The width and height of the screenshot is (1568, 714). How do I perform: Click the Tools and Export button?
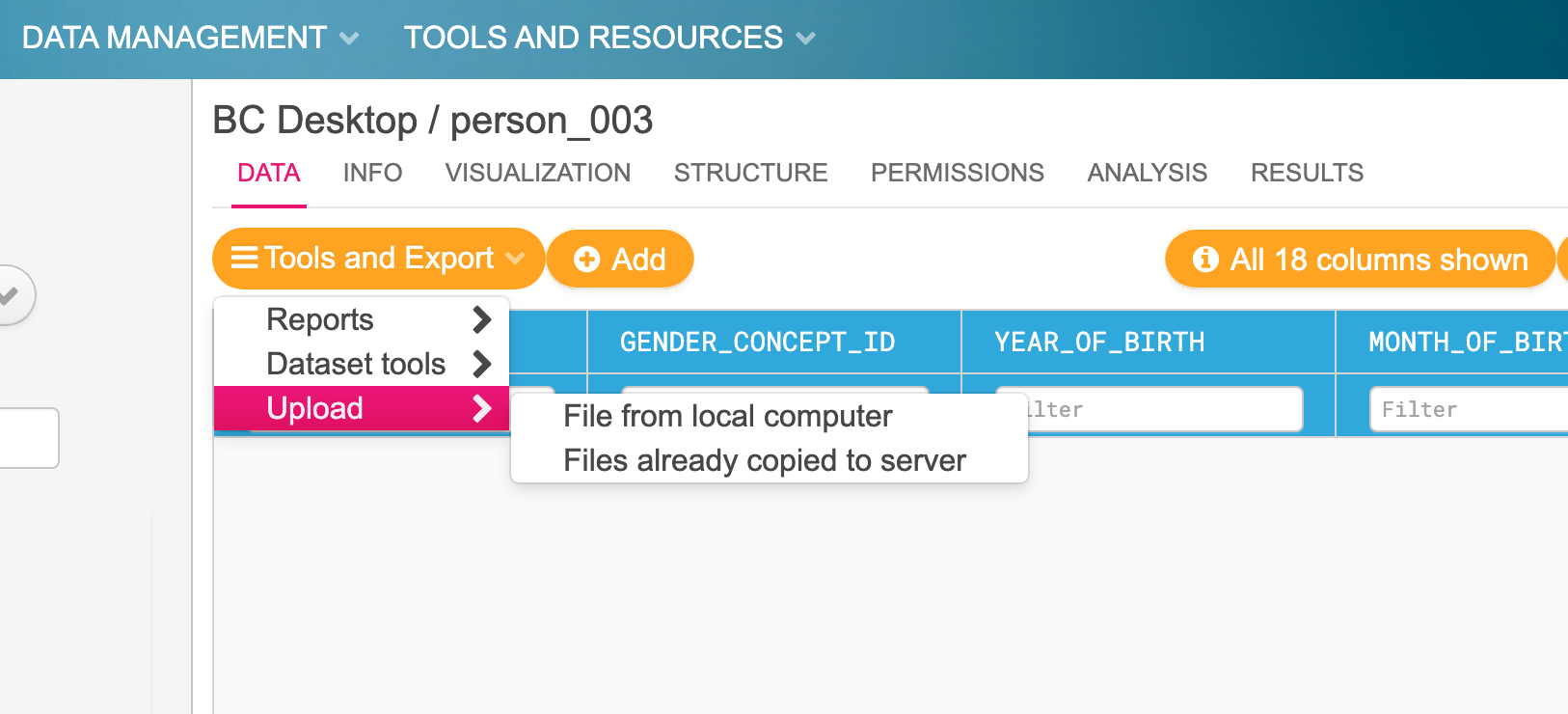(378, 259)
